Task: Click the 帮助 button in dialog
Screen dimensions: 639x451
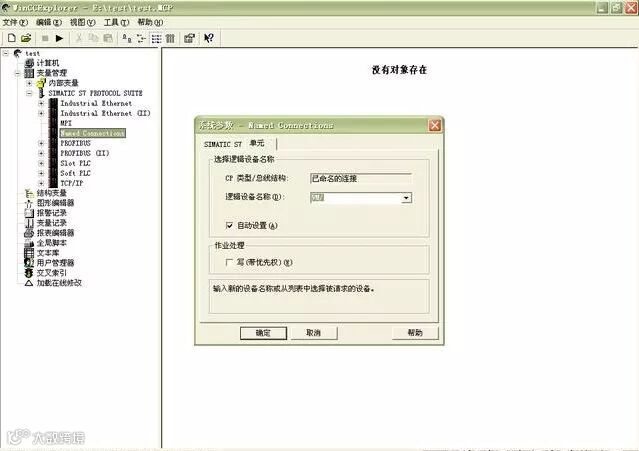Action: [x=415, y=333]
